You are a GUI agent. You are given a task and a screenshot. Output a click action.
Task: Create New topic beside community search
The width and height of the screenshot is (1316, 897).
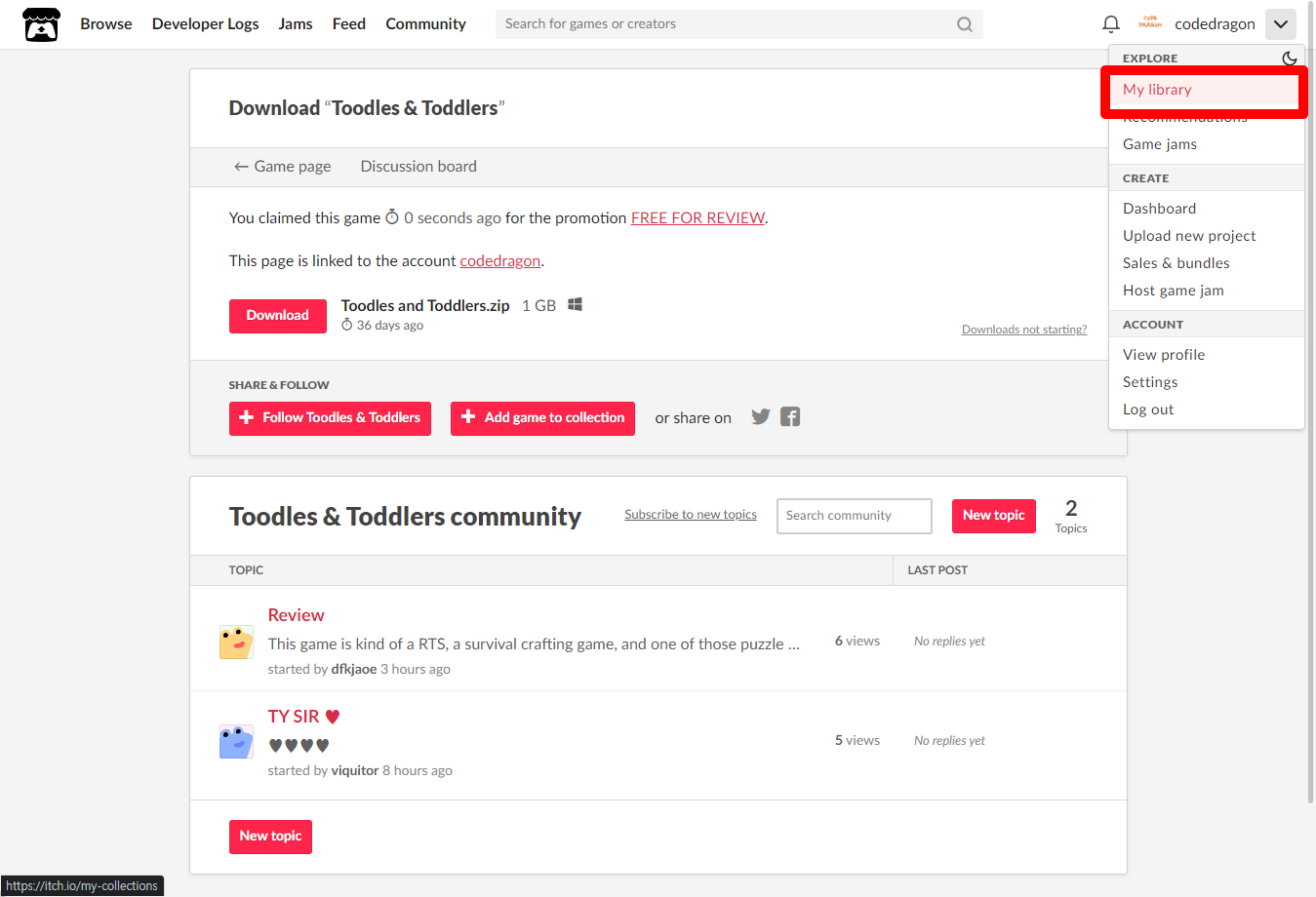click(x=994, y=516)
